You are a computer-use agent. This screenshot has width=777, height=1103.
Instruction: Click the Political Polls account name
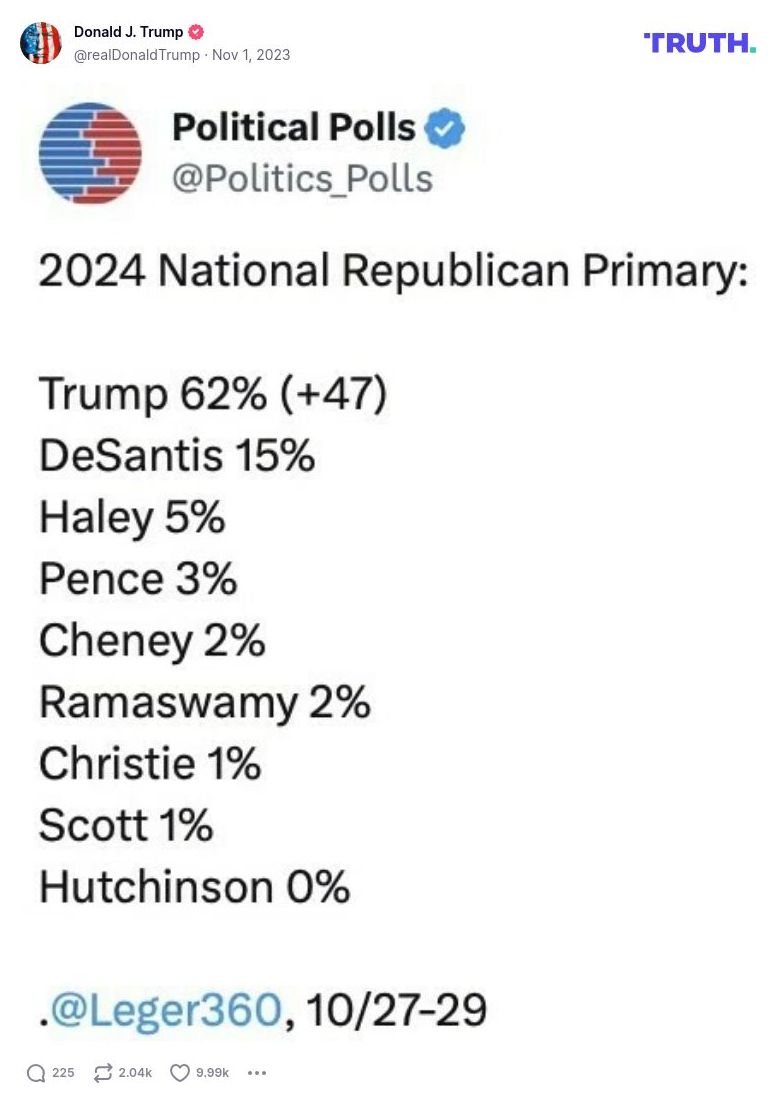(x=293, y=128)
